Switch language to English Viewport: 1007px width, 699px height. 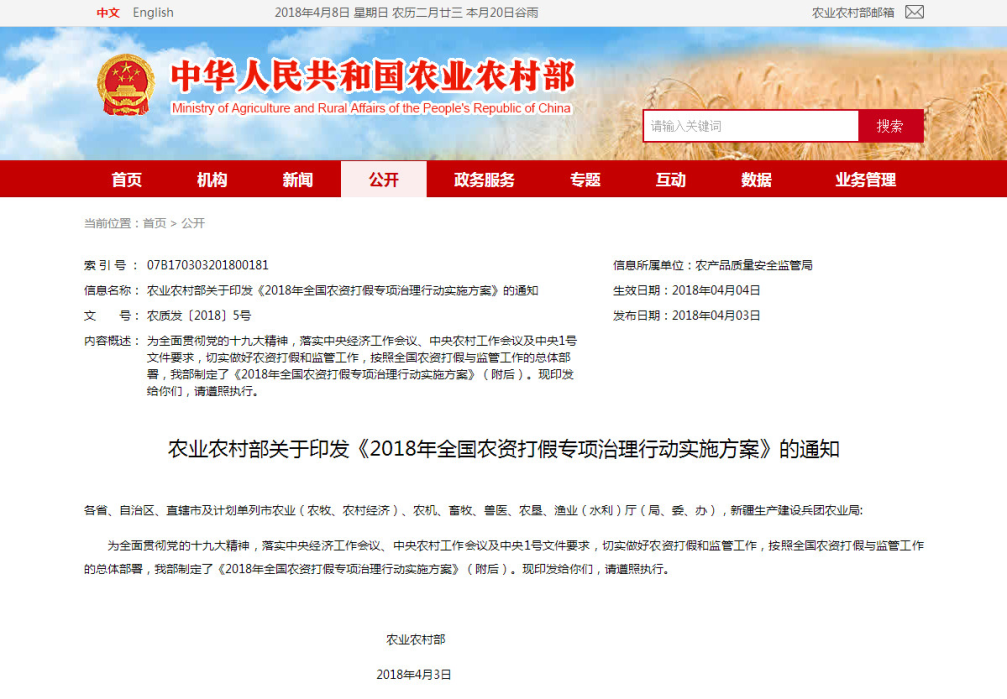(153, 13)
